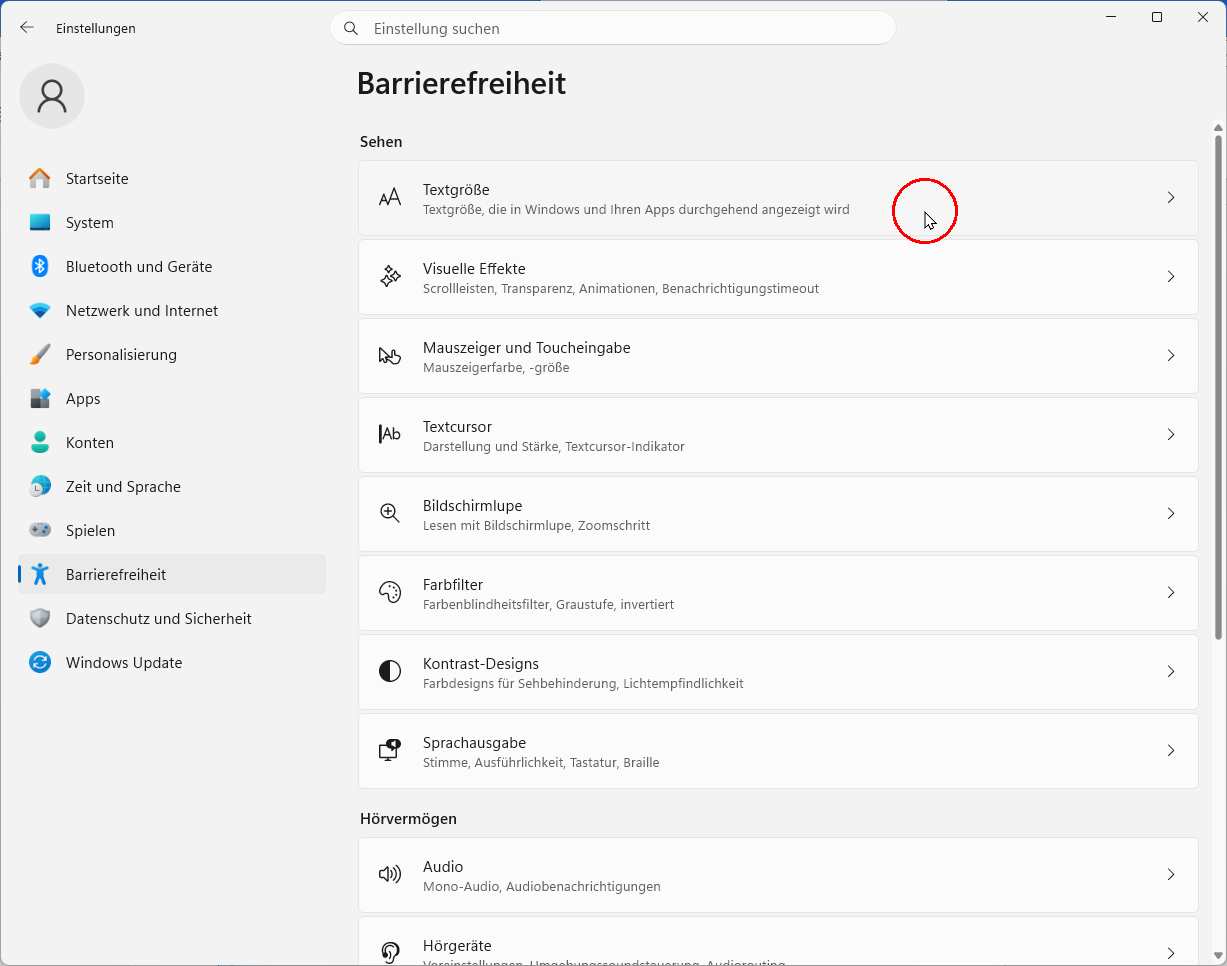1227x966 pixels.
Task: Open Farbfilter via its chevron
Action: (x=1171, y=593)
